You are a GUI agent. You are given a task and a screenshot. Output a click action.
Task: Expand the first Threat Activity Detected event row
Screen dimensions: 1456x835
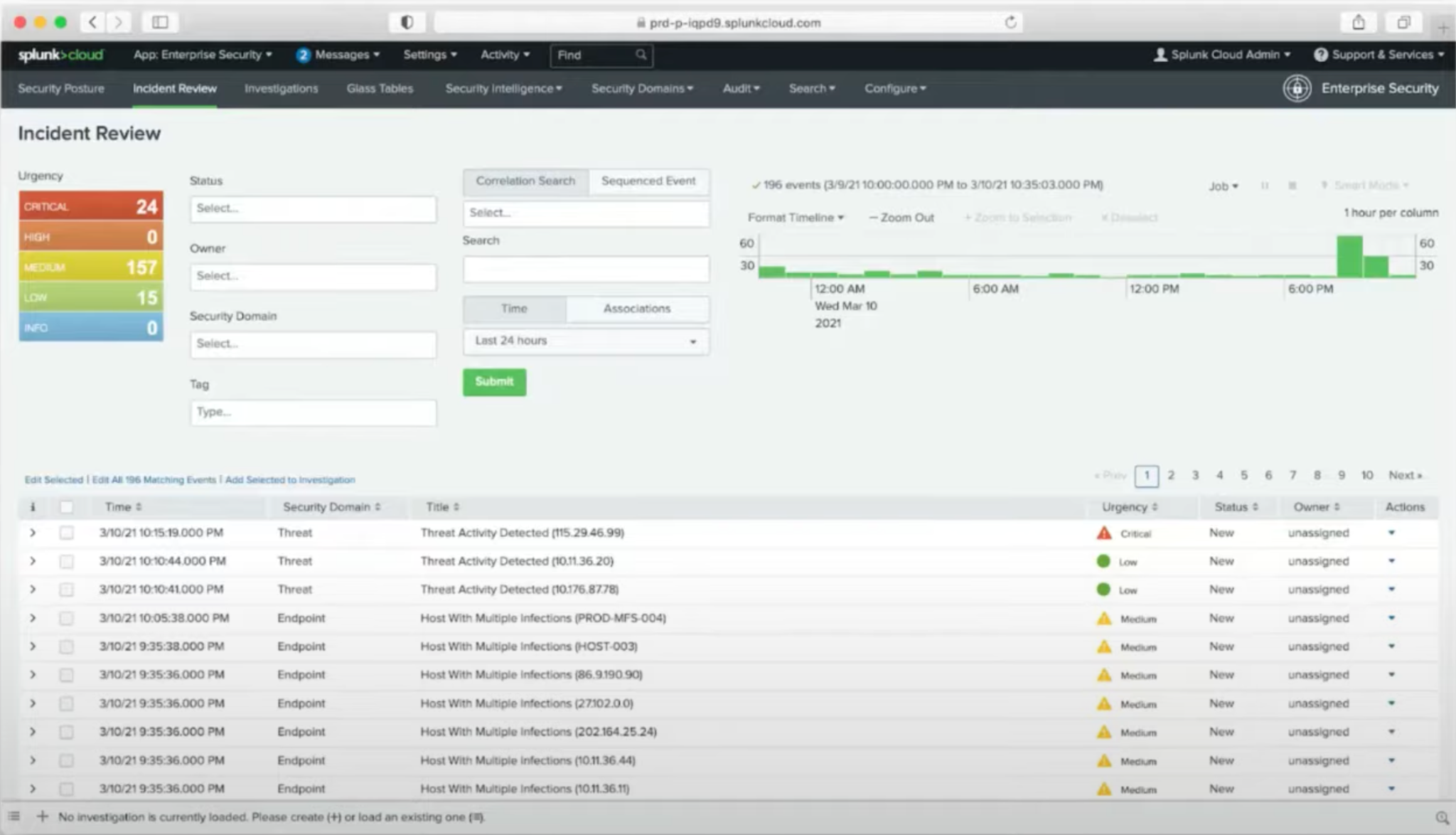point(33,533)
